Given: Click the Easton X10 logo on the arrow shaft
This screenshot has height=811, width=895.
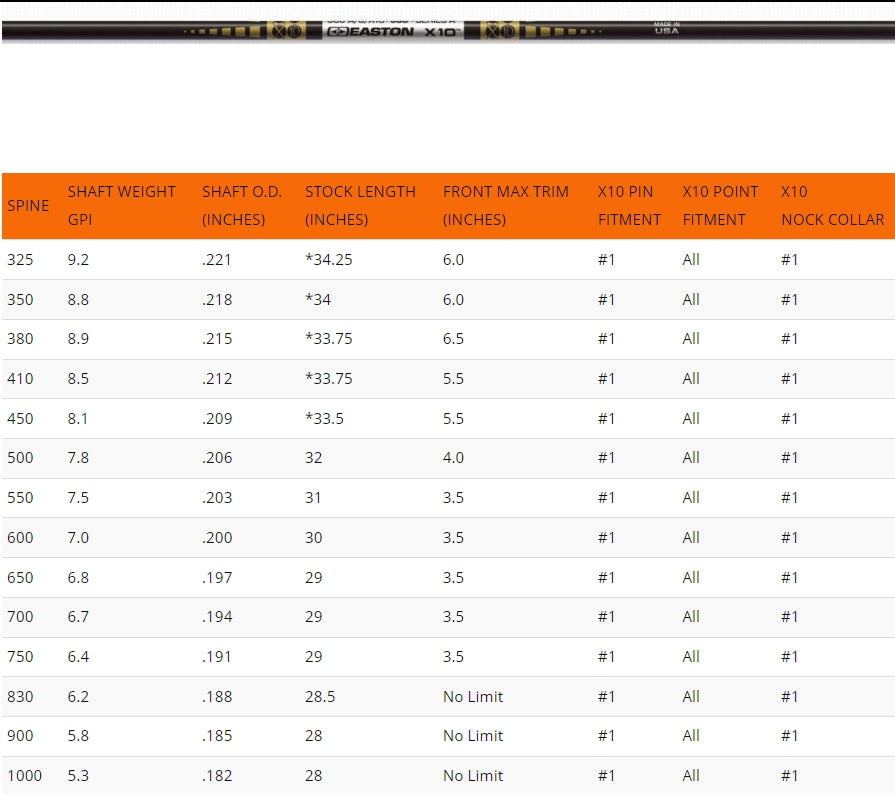Looking at the screenshot, I should (393, 31).
